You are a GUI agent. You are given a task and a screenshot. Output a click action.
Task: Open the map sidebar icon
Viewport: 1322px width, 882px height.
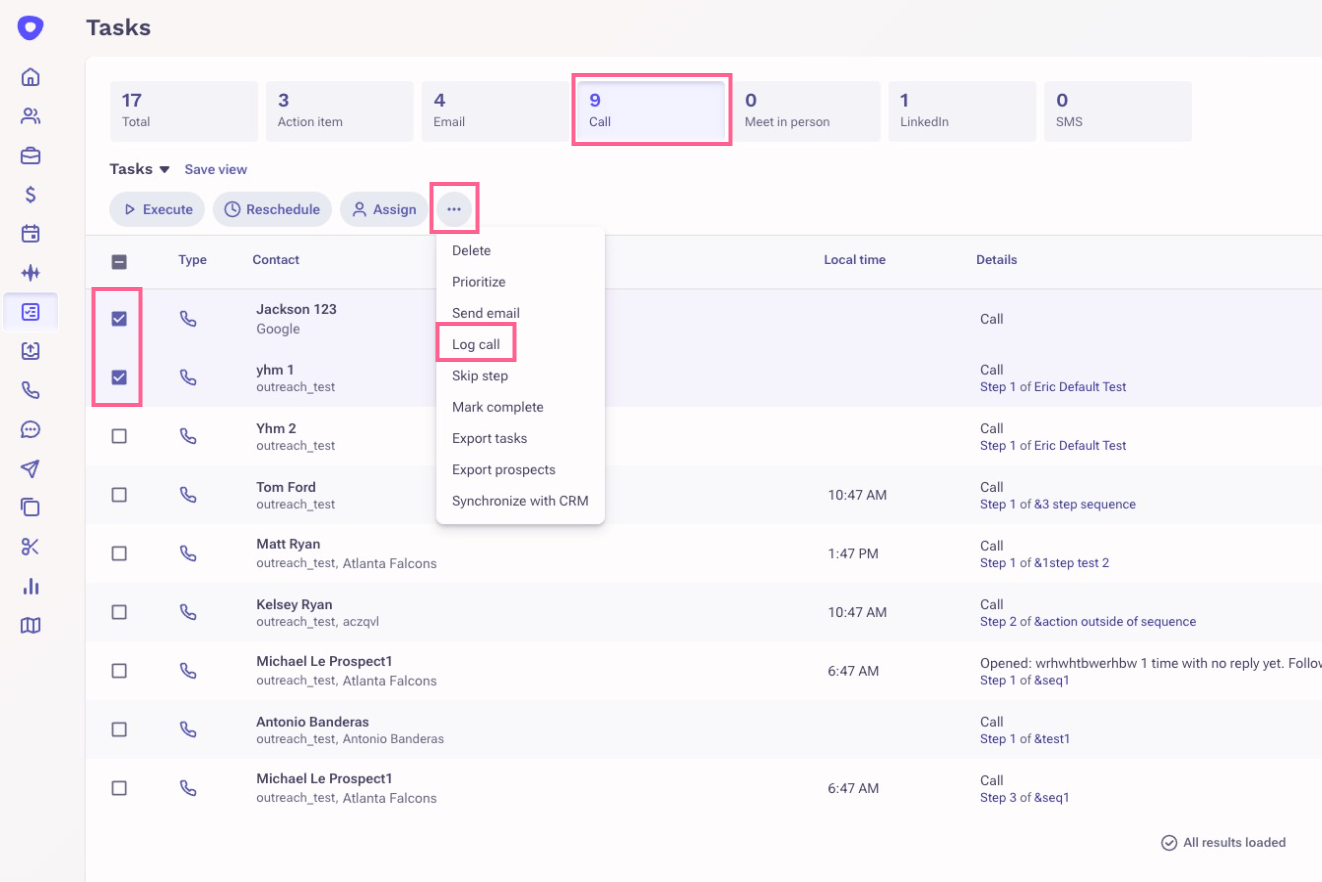31,625
